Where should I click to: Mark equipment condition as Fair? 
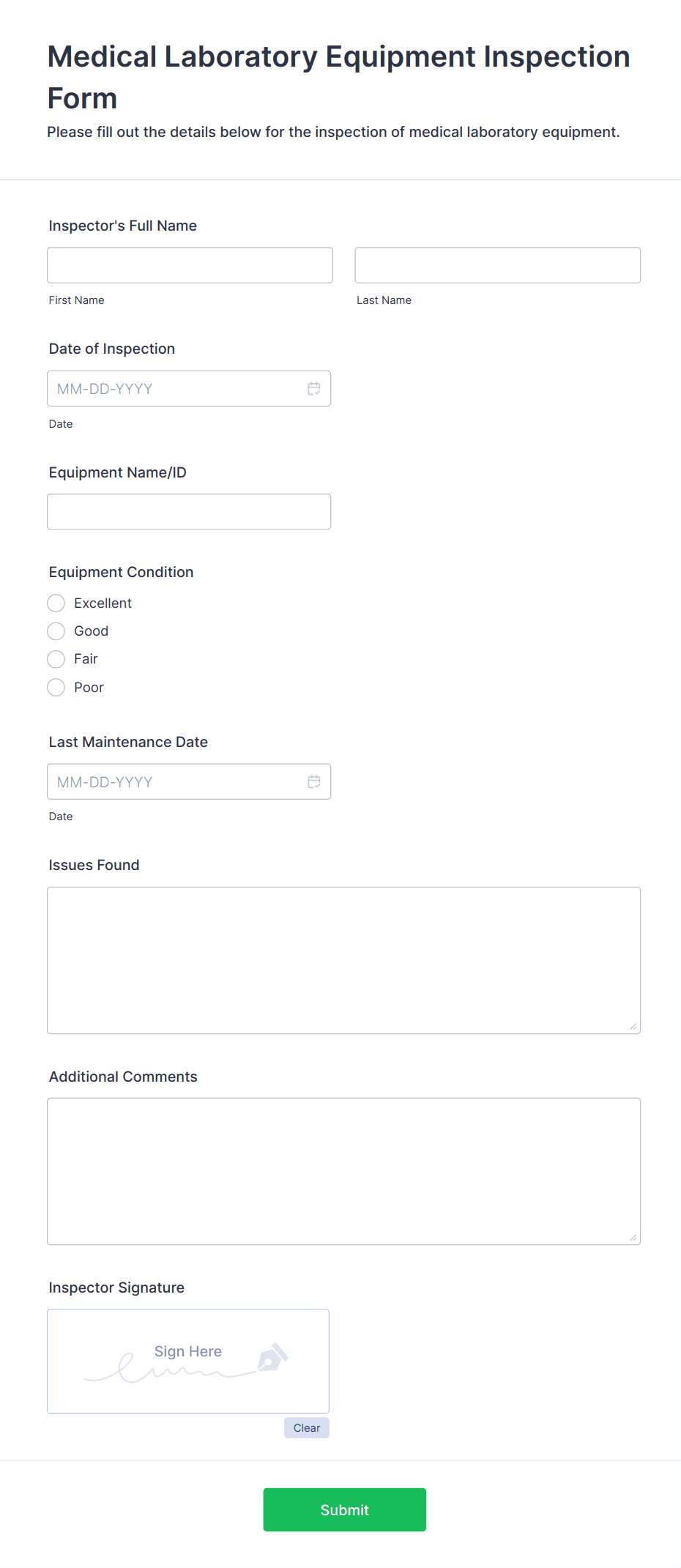point(56,659)
